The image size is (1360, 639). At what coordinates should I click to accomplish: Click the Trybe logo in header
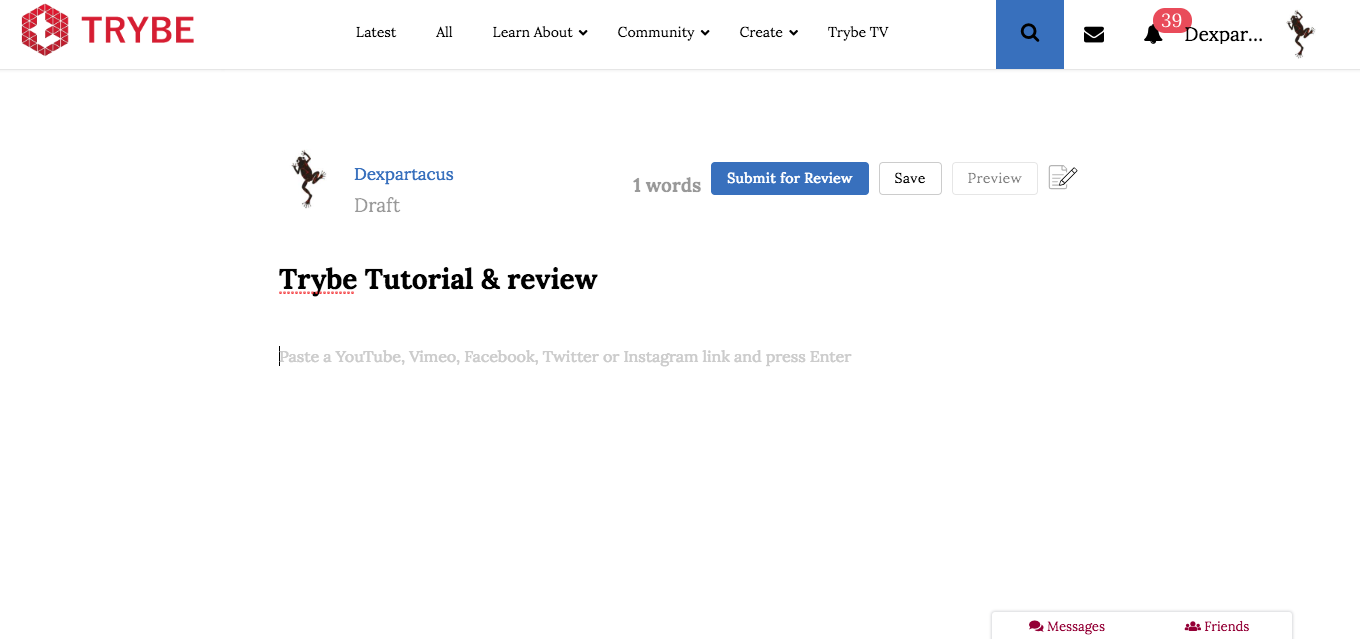(x=108, y=30)
